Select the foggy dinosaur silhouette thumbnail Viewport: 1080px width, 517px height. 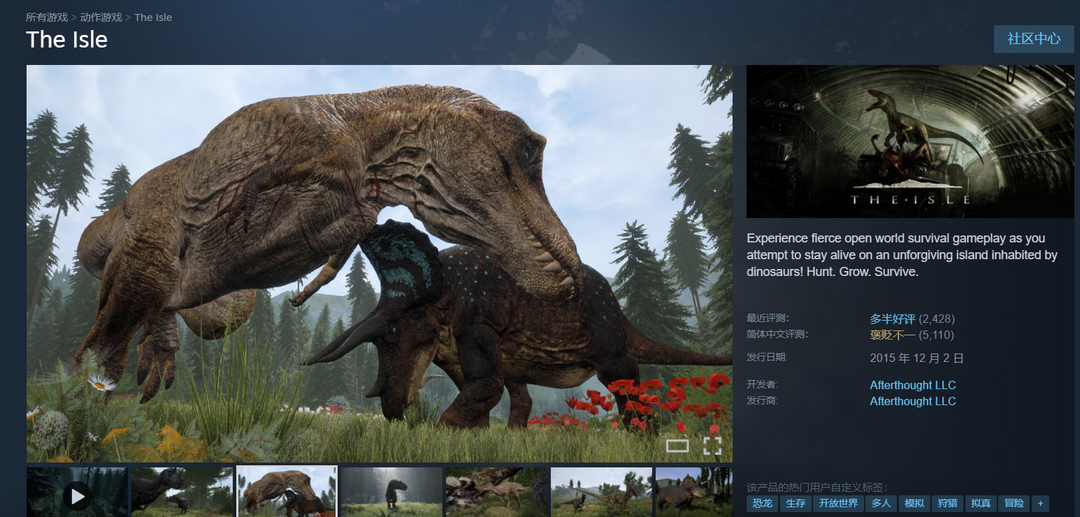point(391,492)
